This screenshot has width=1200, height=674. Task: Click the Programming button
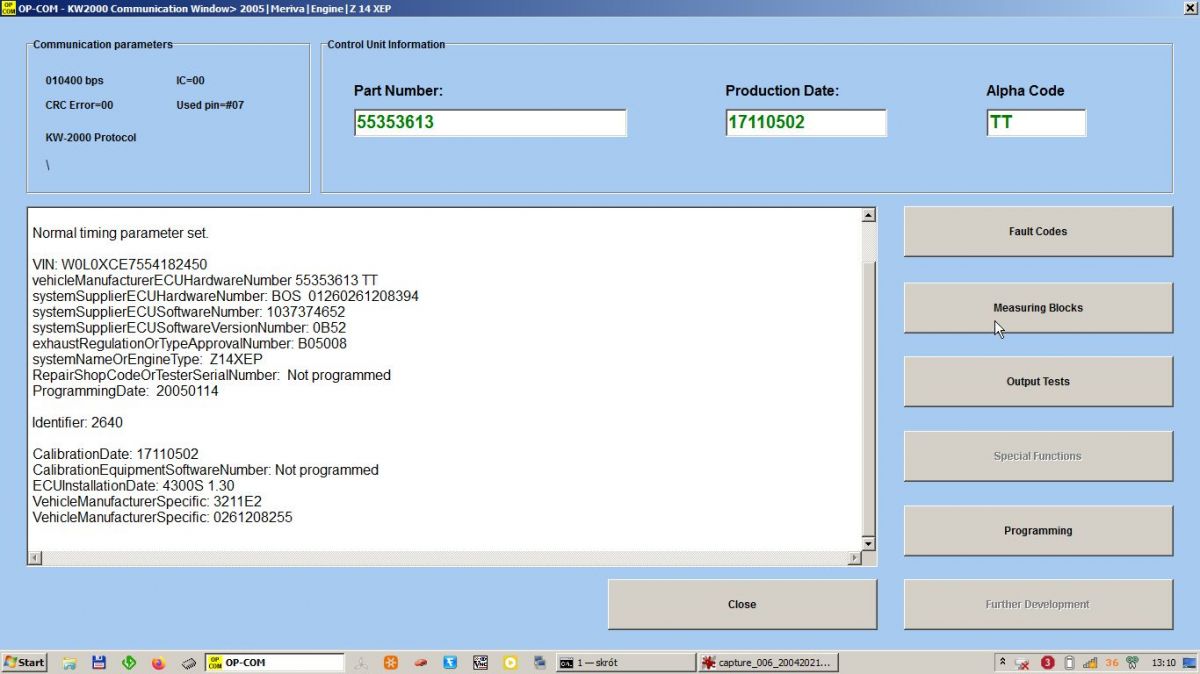pyautogui.click(x=1038, y=531)
